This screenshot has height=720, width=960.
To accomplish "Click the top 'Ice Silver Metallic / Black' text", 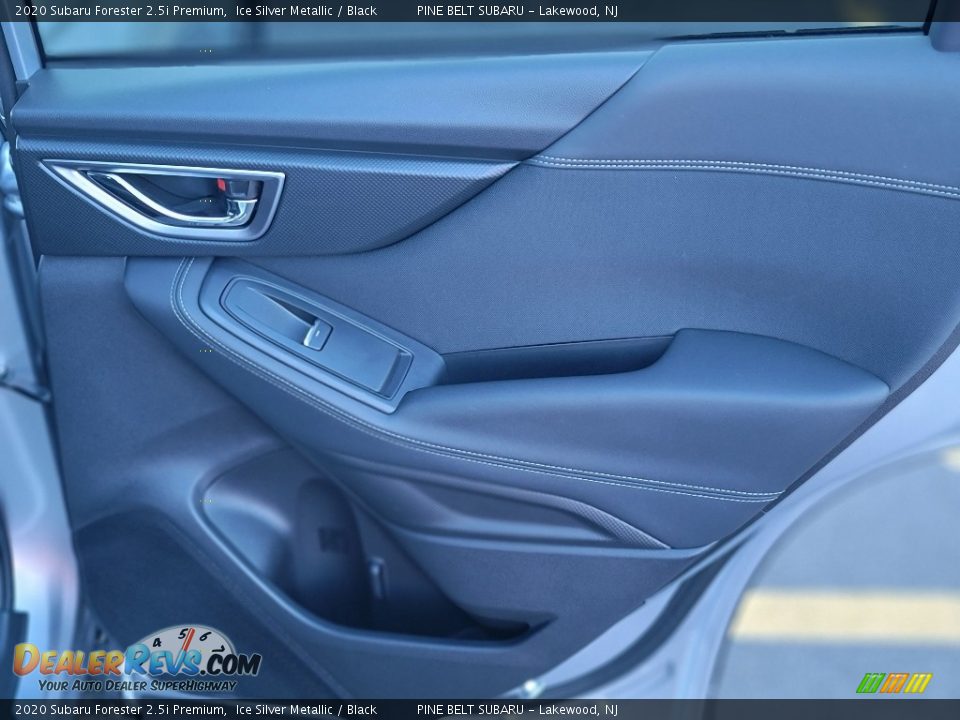I will tap(306, 11).
